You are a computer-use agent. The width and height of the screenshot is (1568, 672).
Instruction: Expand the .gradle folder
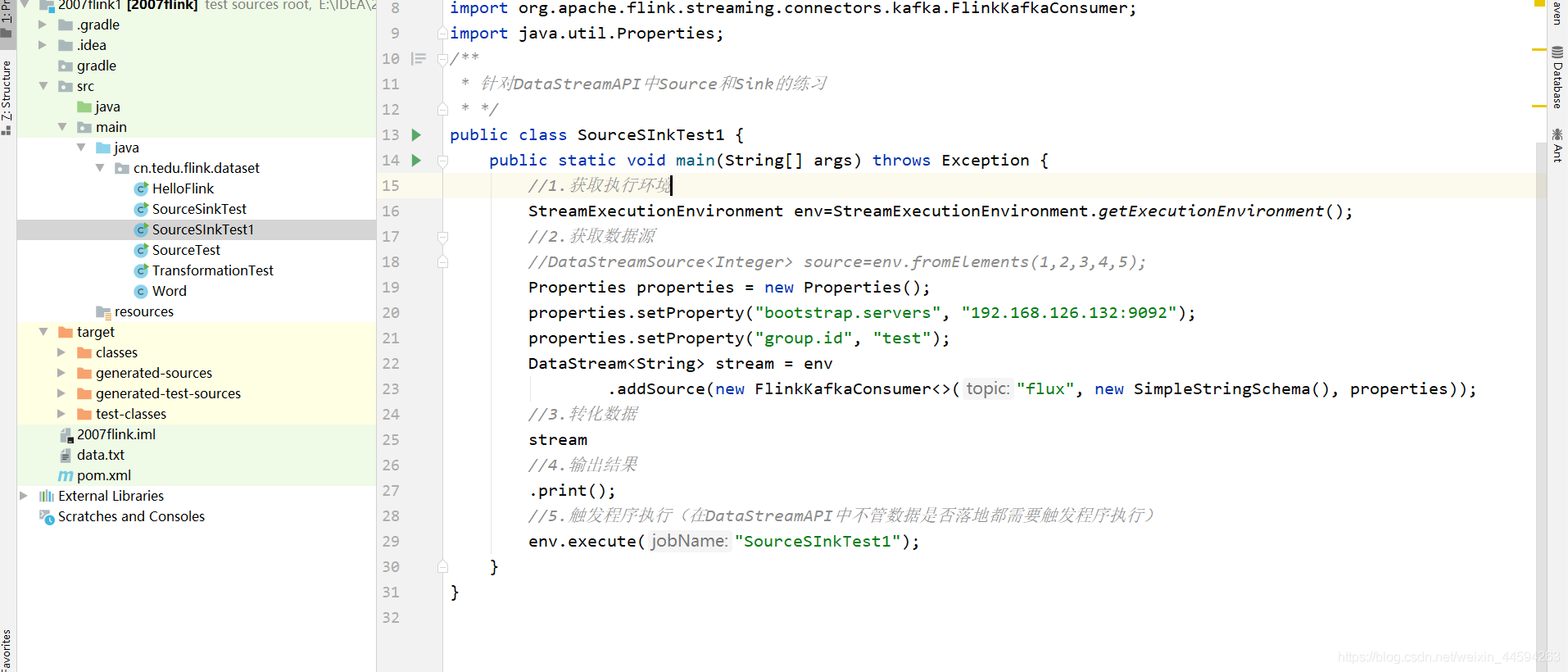43,25
